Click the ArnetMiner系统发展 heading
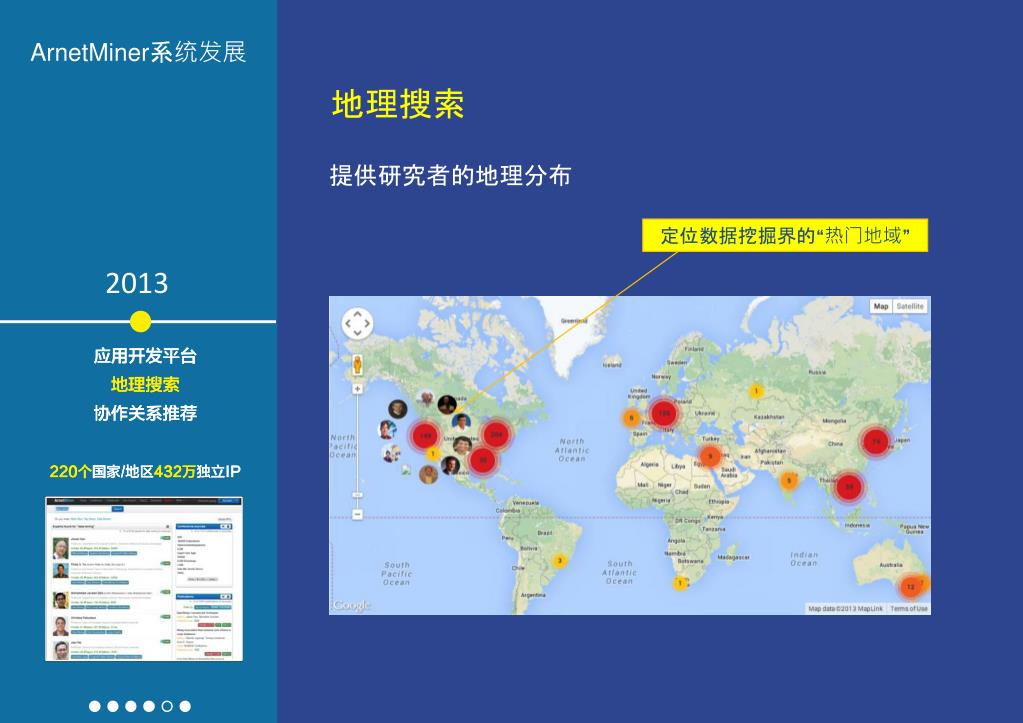 point(138,52)
